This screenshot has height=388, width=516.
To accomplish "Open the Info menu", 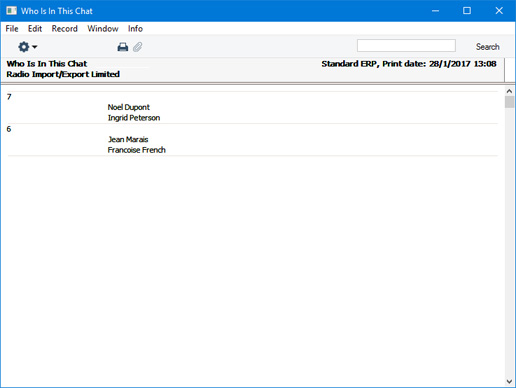I will coord(135,29).
